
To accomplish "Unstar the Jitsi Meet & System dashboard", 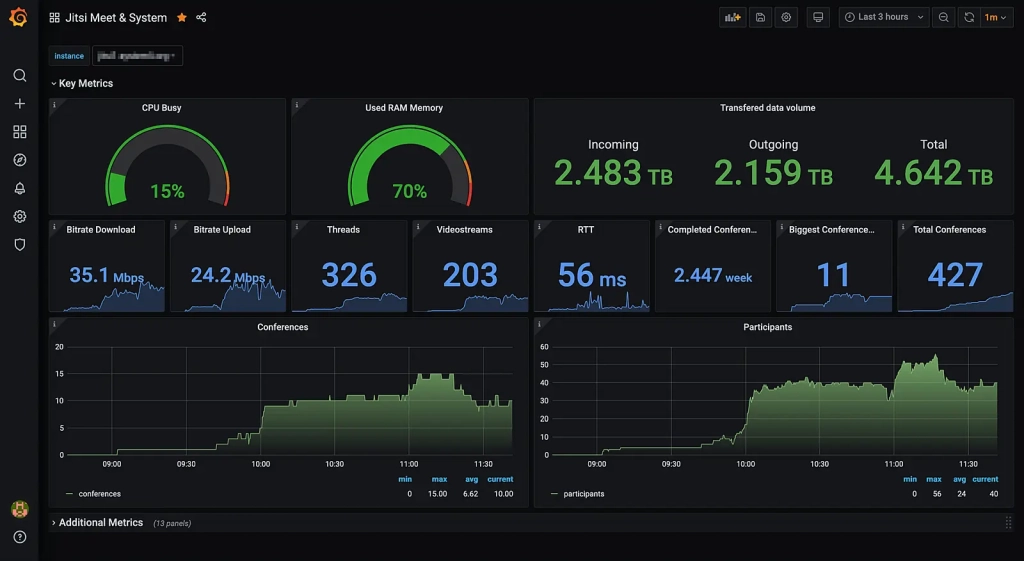I will pos(182,18).
